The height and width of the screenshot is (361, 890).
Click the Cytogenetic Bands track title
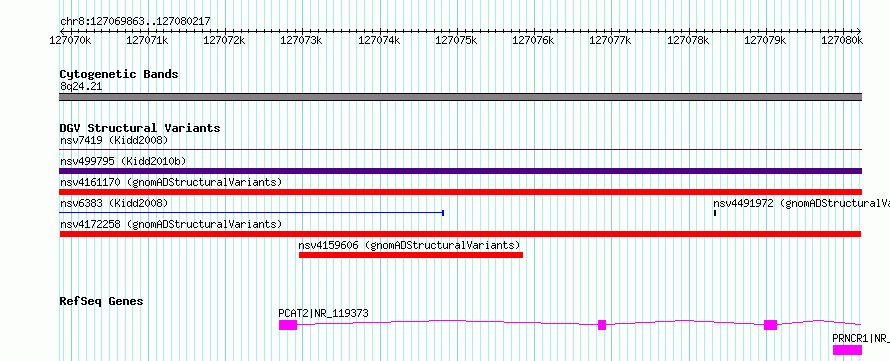[119, 74]
